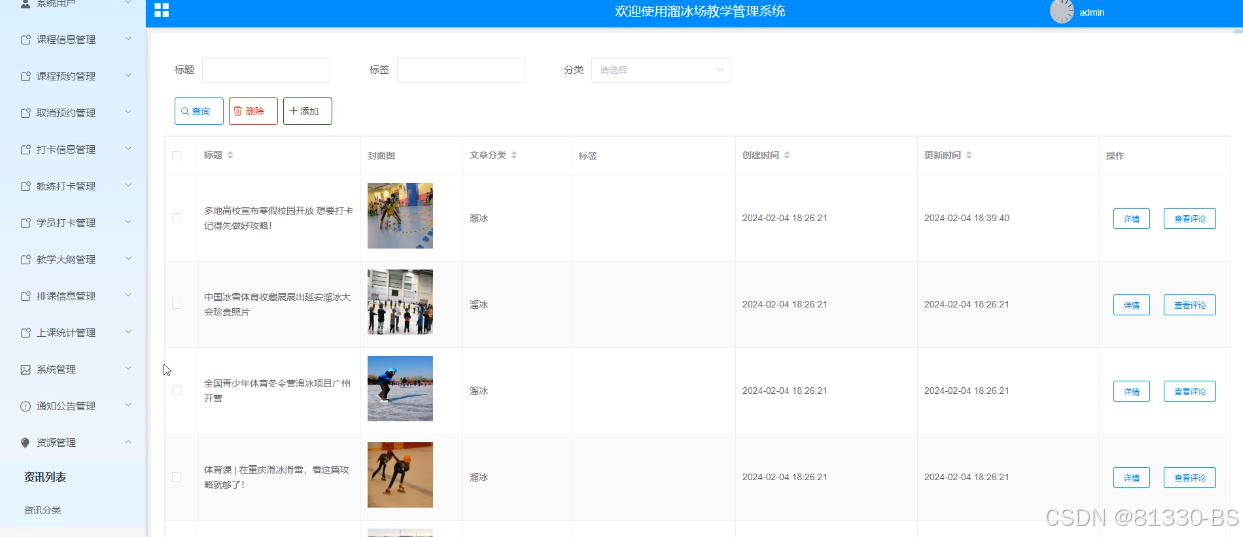Expand the 教练打卡管理 menu chevron
This screenshot has height=537, width=1243.
[x=128, y=186]
